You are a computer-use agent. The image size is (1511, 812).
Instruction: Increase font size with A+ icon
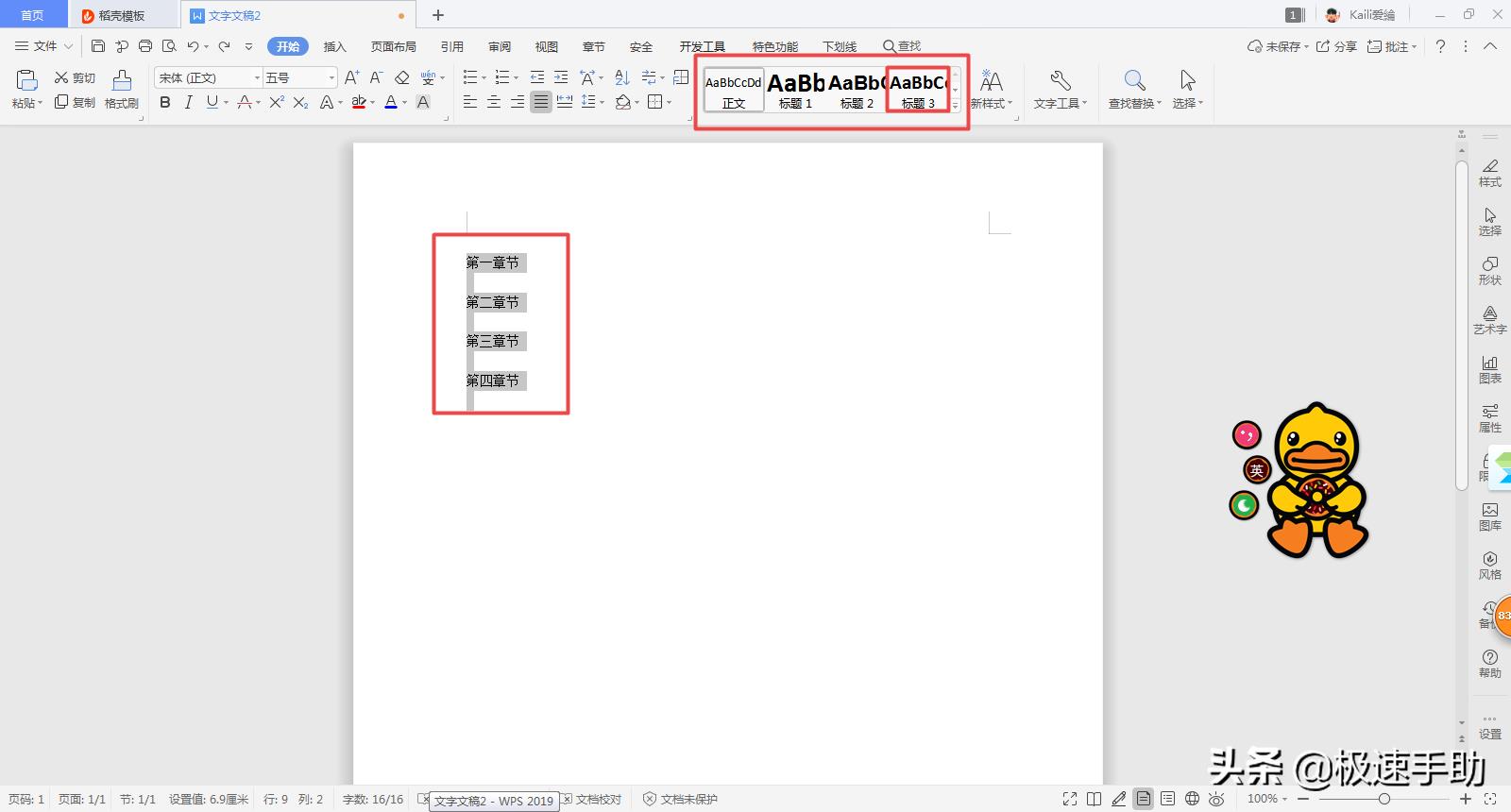pos(351,77)
